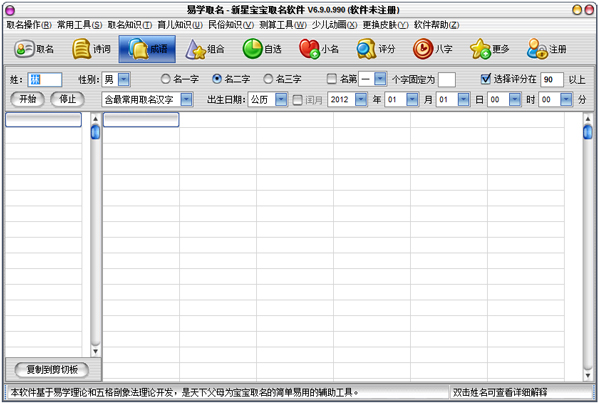Click the results grid scroll down arrow

pyautogui.click(x=588, y=376)
